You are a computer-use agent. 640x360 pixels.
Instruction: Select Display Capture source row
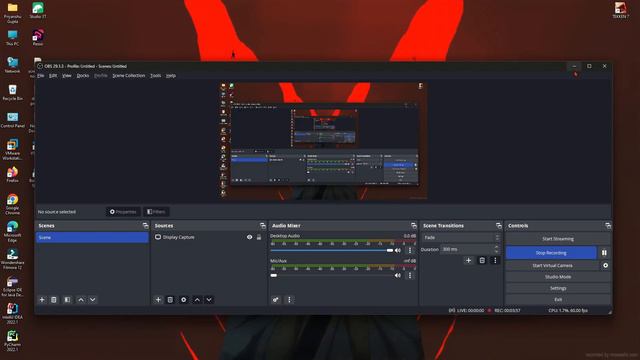(209, 237)
